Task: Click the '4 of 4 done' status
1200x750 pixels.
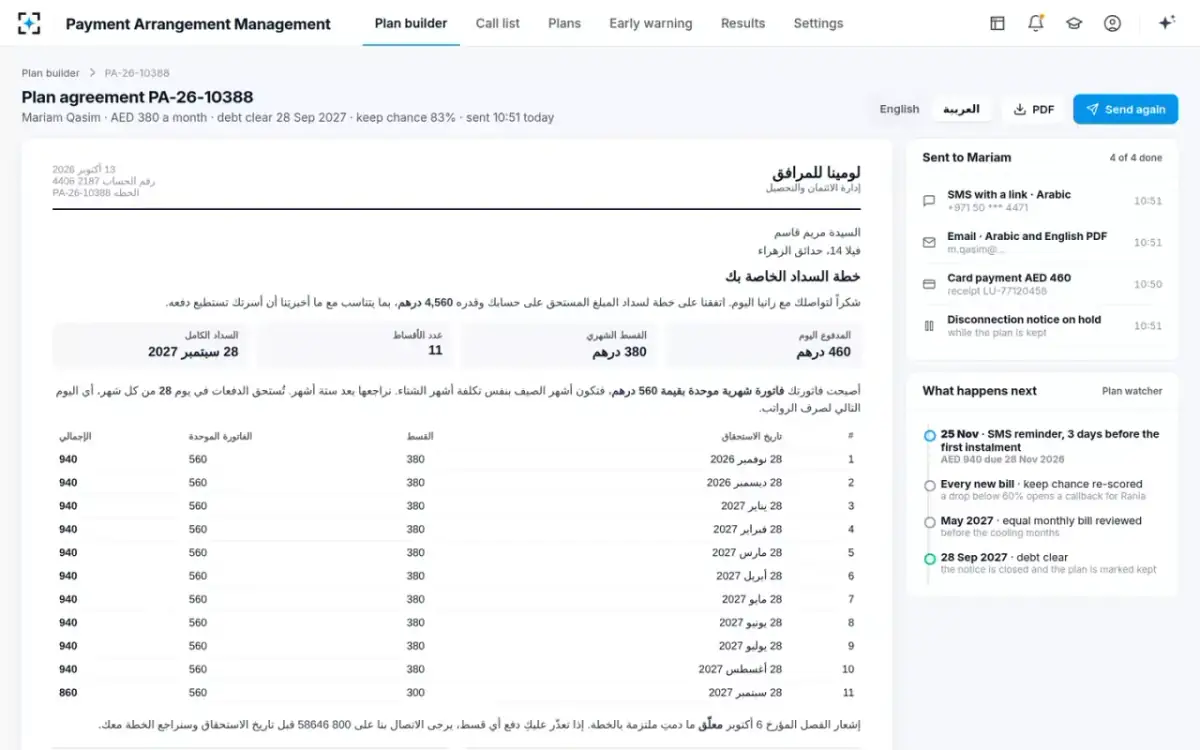Action: (x=1136, y=158)
